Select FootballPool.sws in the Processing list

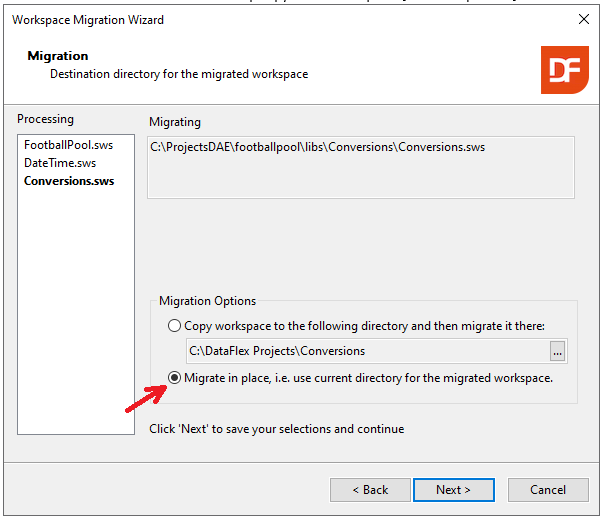click(x=68, y=145)
